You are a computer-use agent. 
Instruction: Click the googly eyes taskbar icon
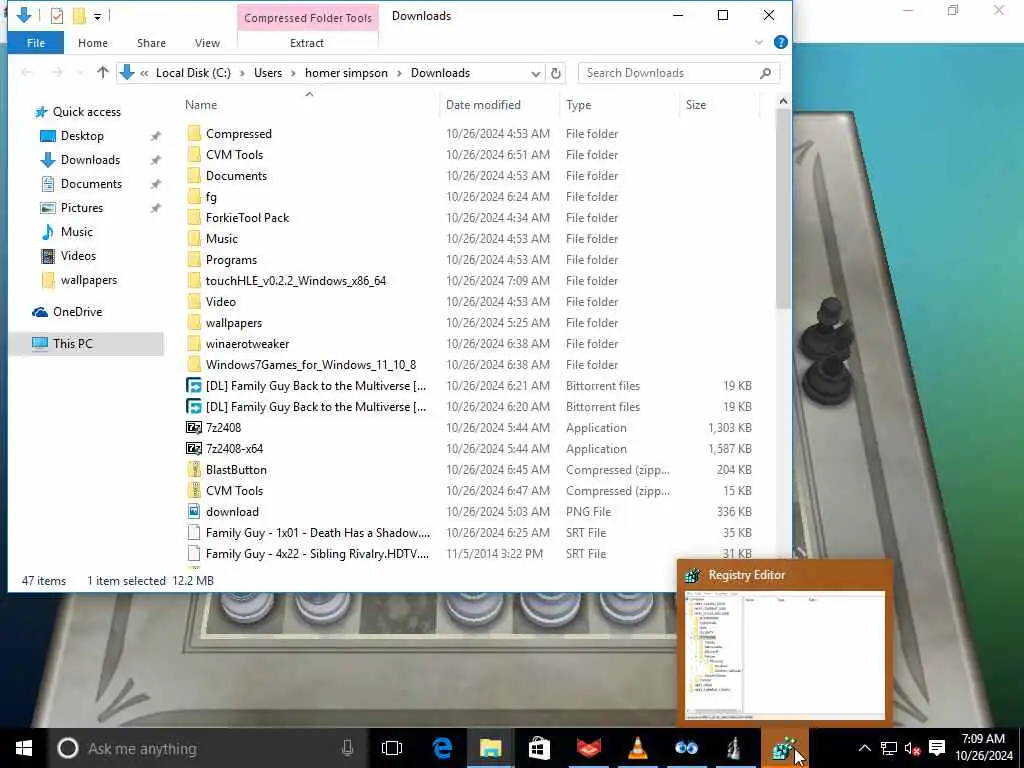tap(686, 748)
